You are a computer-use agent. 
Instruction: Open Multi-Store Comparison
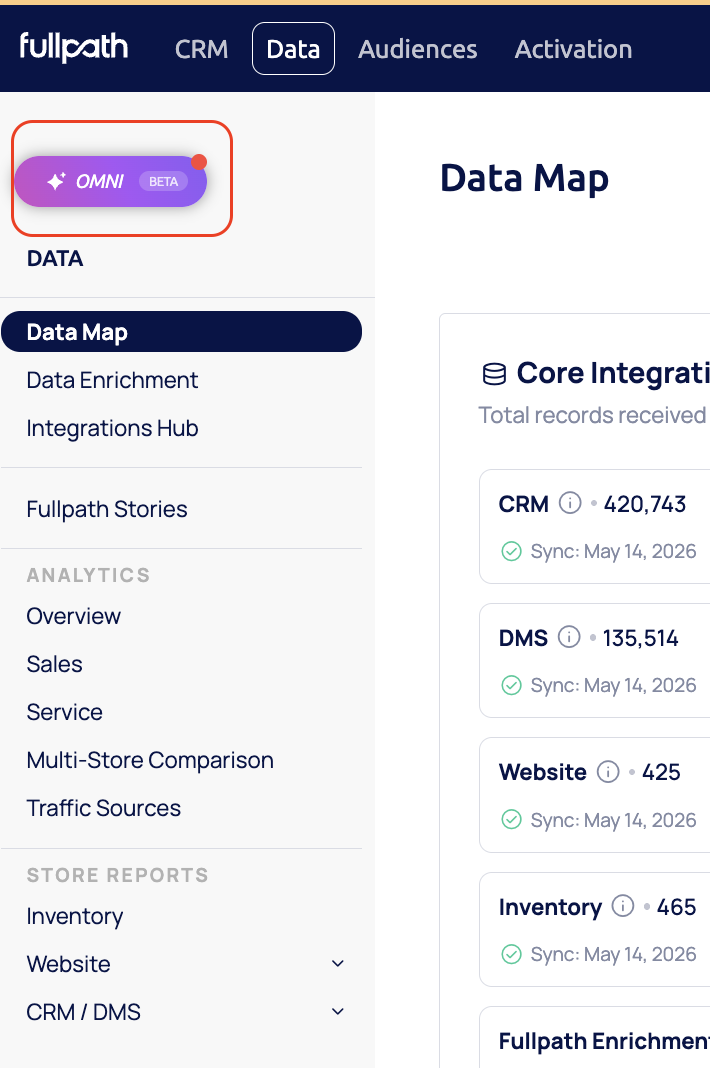coord(150,760)
